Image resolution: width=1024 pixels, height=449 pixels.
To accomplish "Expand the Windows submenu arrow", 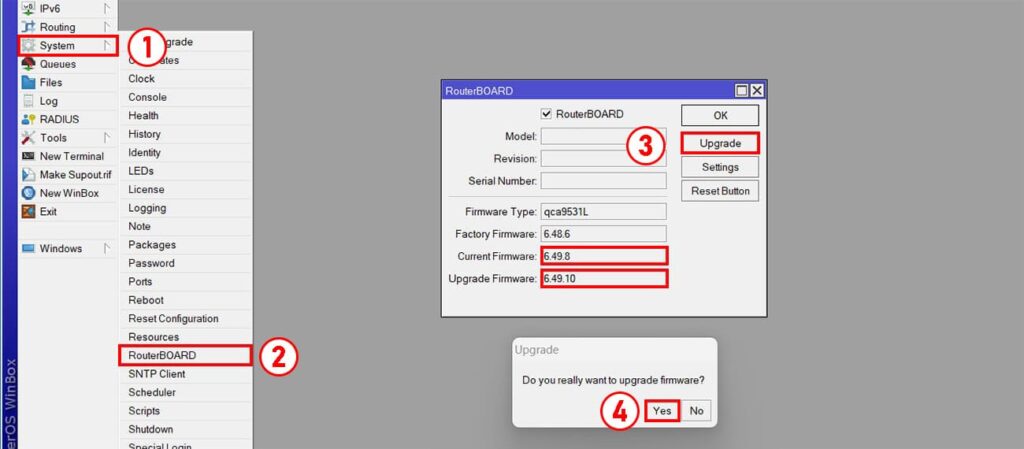I will pyautogui.click(x=107, y=249).
